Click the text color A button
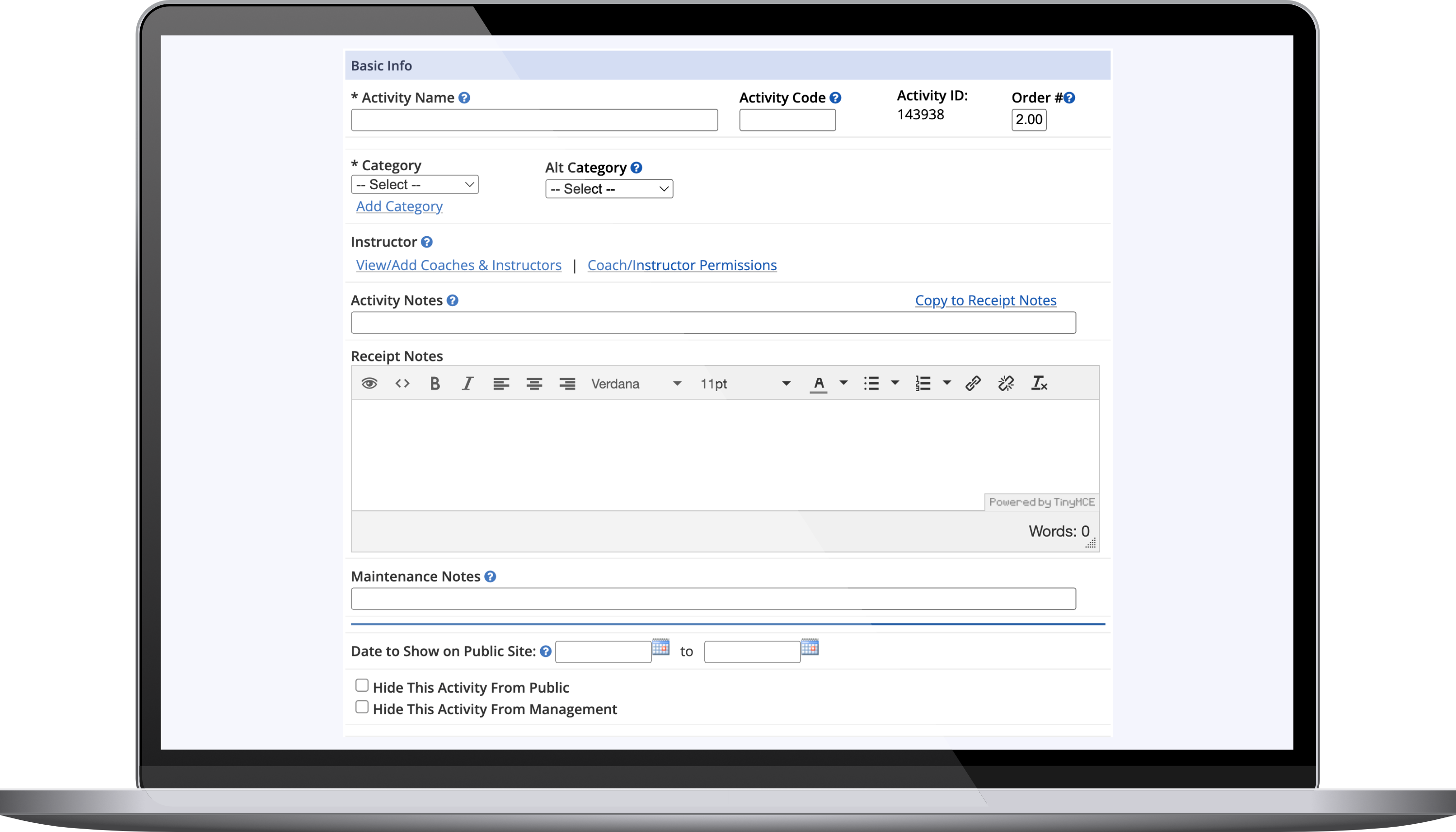1456x832 pixels. pos(819,383)
